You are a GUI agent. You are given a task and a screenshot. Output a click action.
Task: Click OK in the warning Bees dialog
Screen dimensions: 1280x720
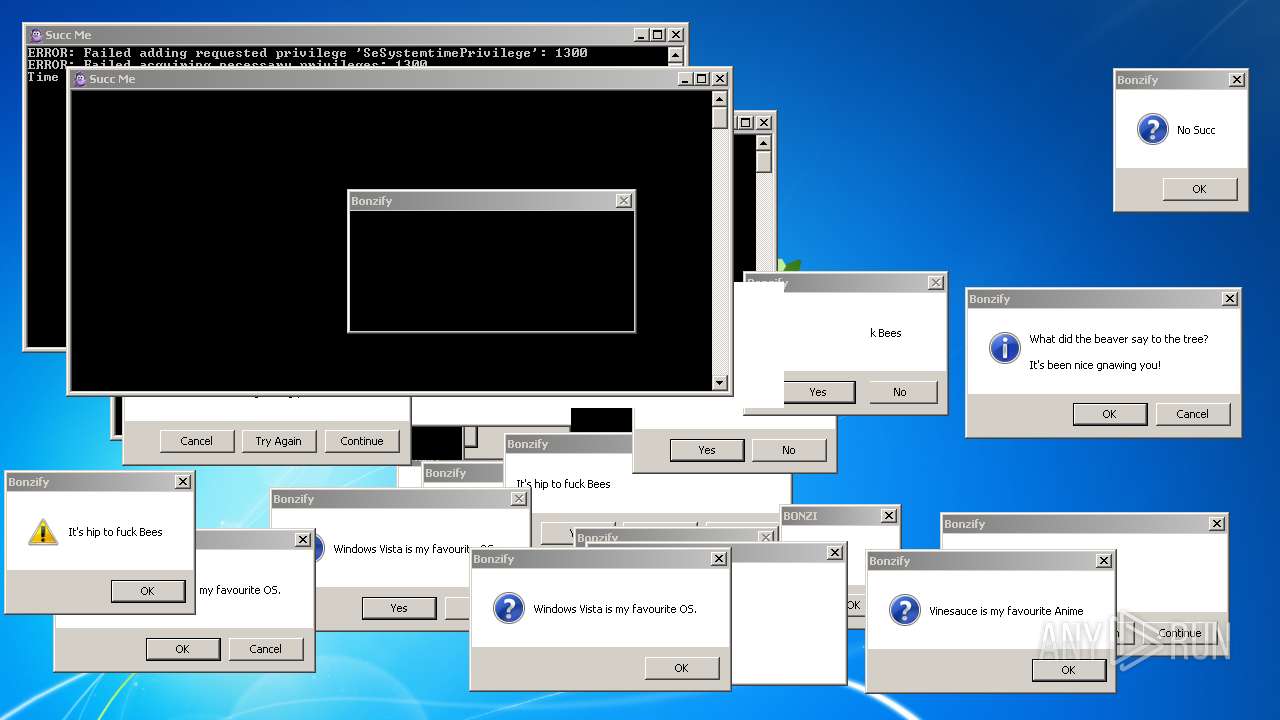coord(147,591)
